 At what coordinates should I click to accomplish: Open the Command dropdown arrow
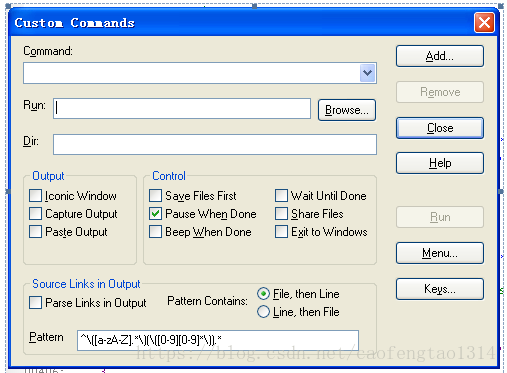[368, 73]
